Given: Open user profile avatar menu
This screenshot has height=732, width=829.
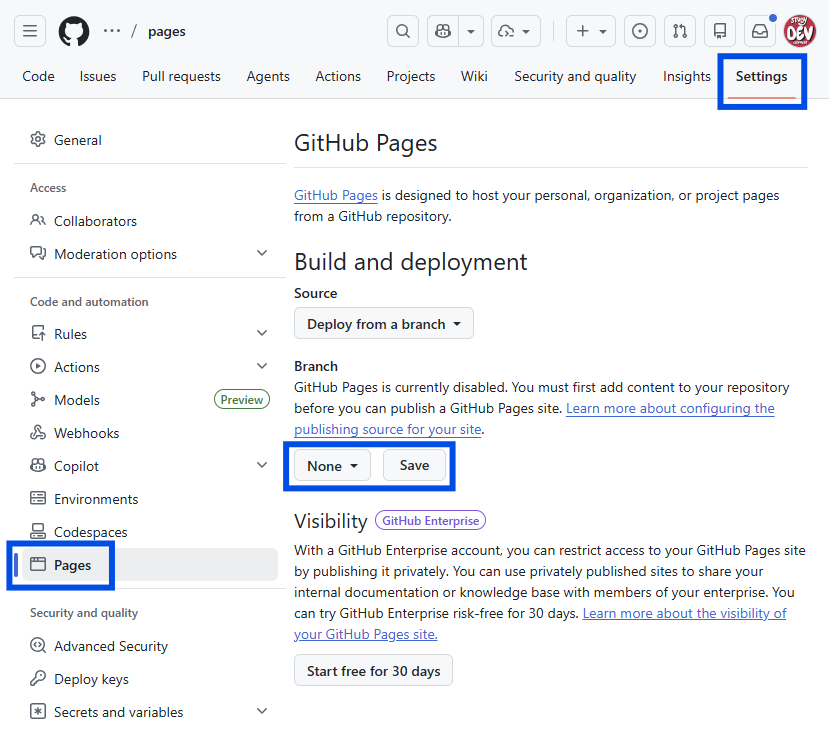Looking at the screenshot, I should (799, 31).
